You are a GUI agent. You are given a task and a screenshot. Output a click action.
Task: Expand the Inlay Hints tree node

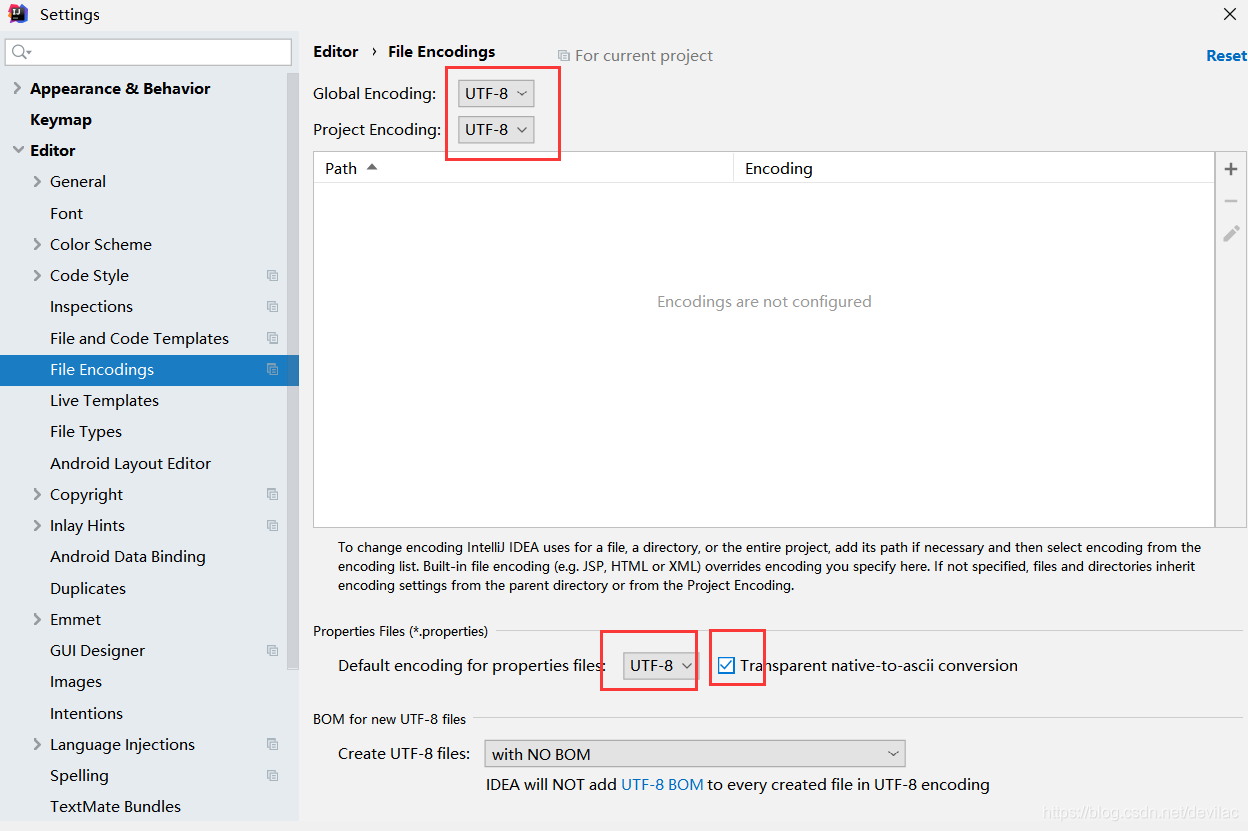tap(37, 525)
